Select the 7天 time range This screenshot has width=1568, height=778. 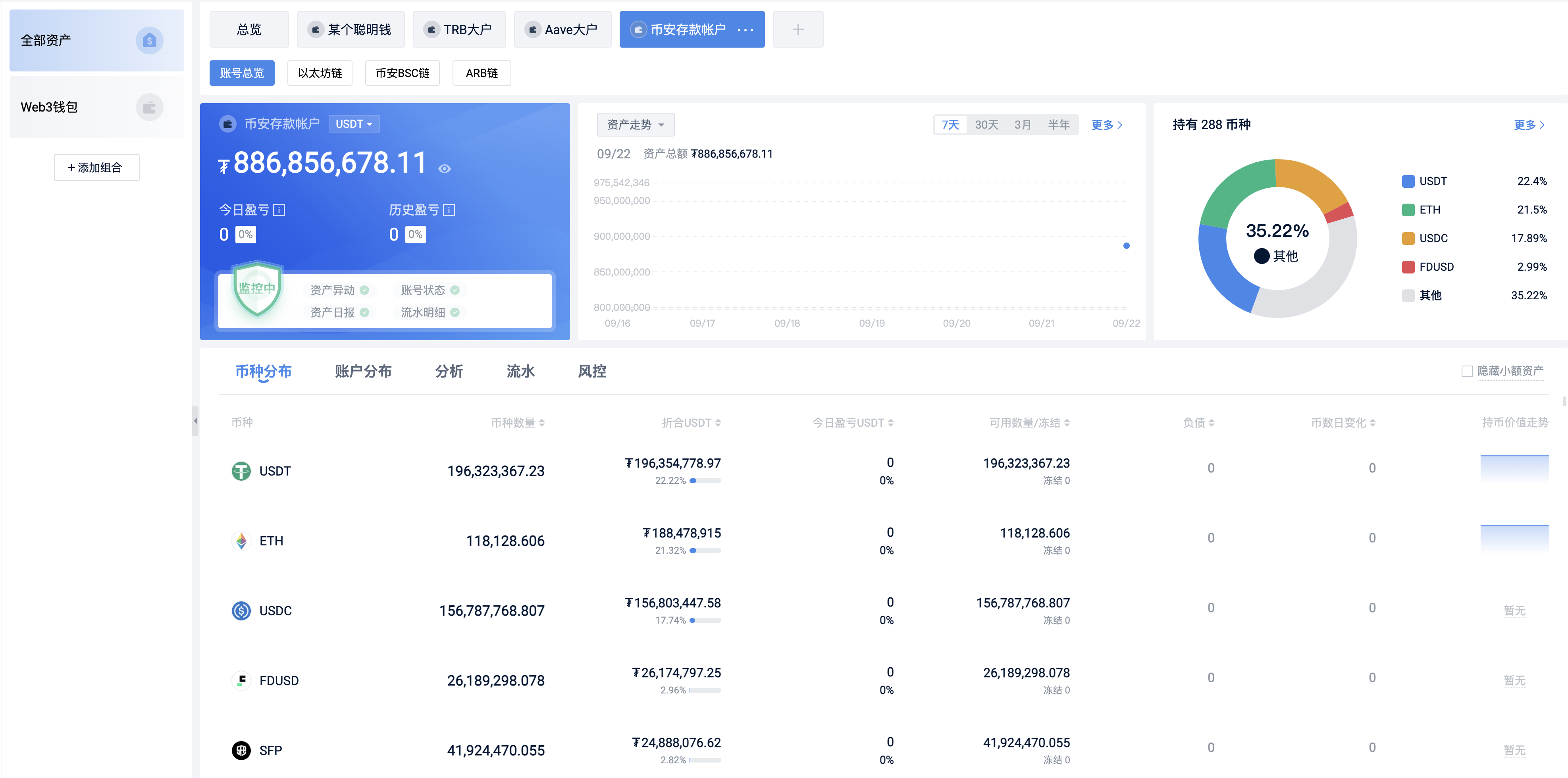(950, 125)
